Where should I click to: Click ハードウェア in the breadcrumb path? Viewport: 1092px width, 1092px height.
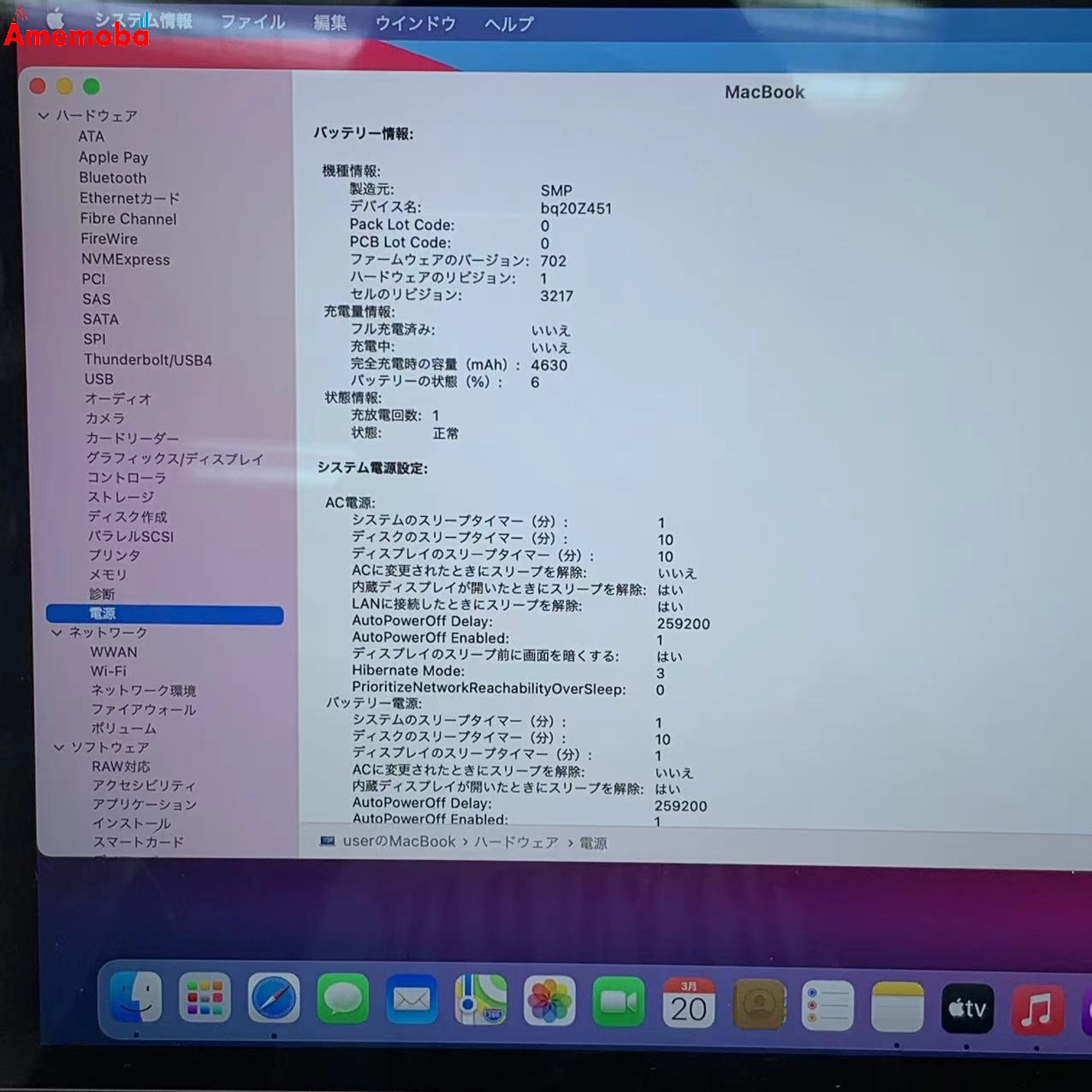[517, 842]
